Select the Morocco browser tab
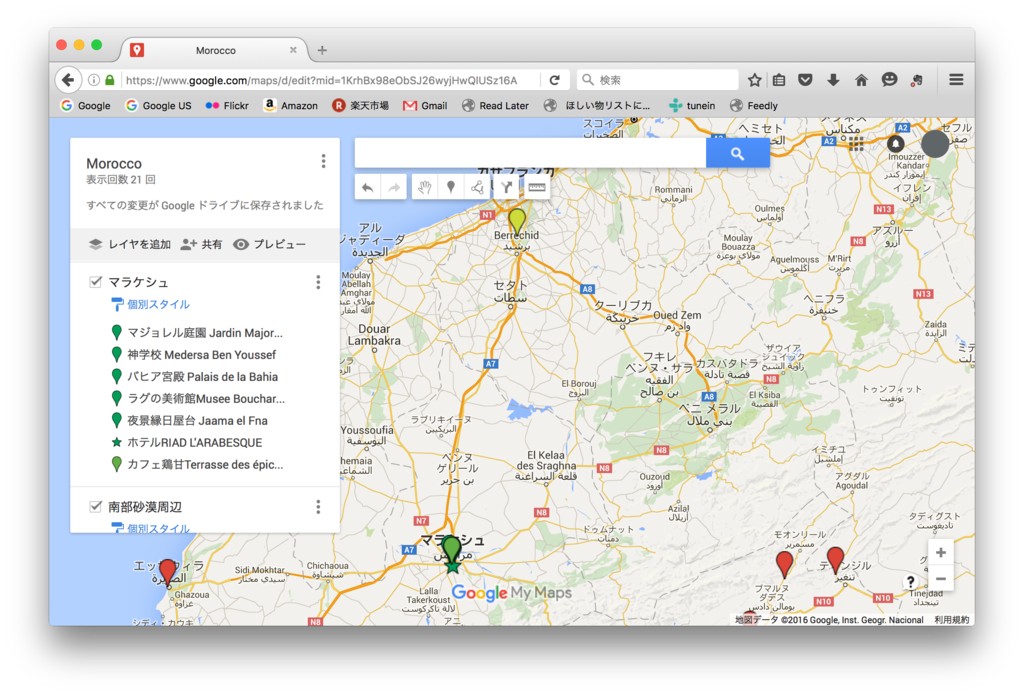This screenshot has width=1024, height=696. (216, 50)
